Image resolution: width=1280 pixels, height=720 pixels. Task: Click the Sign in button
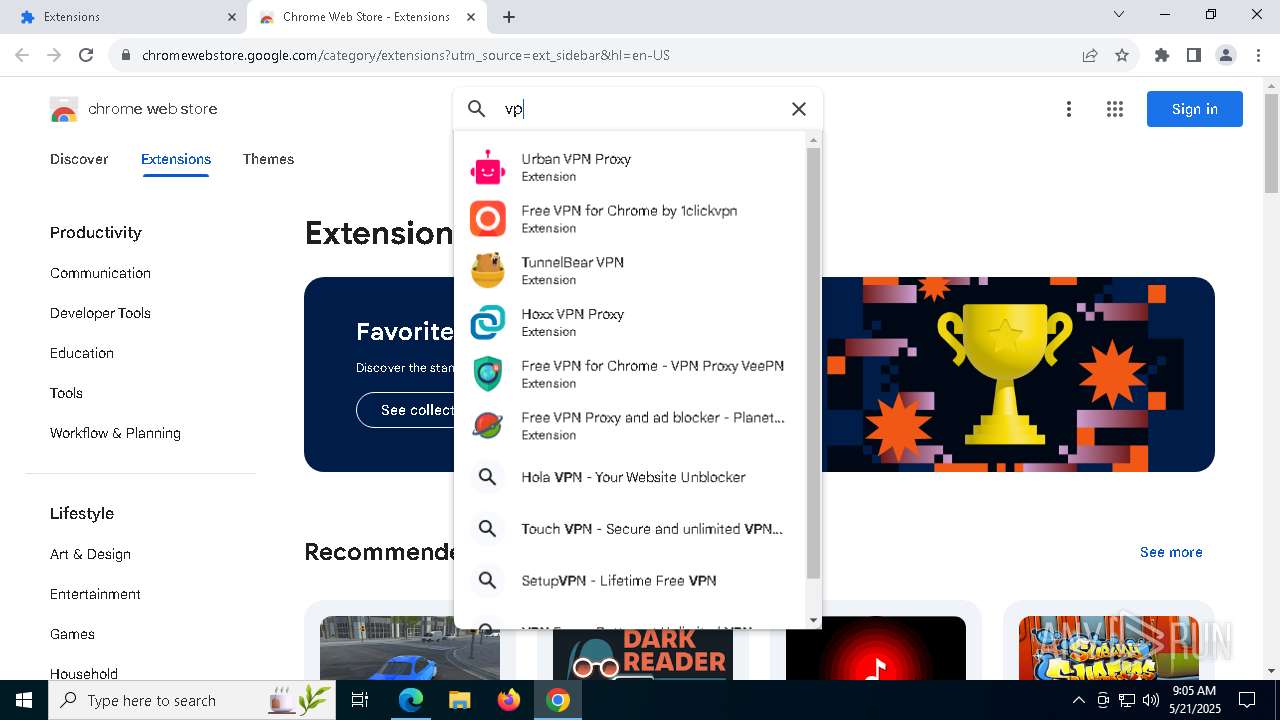click(1195, 109)
